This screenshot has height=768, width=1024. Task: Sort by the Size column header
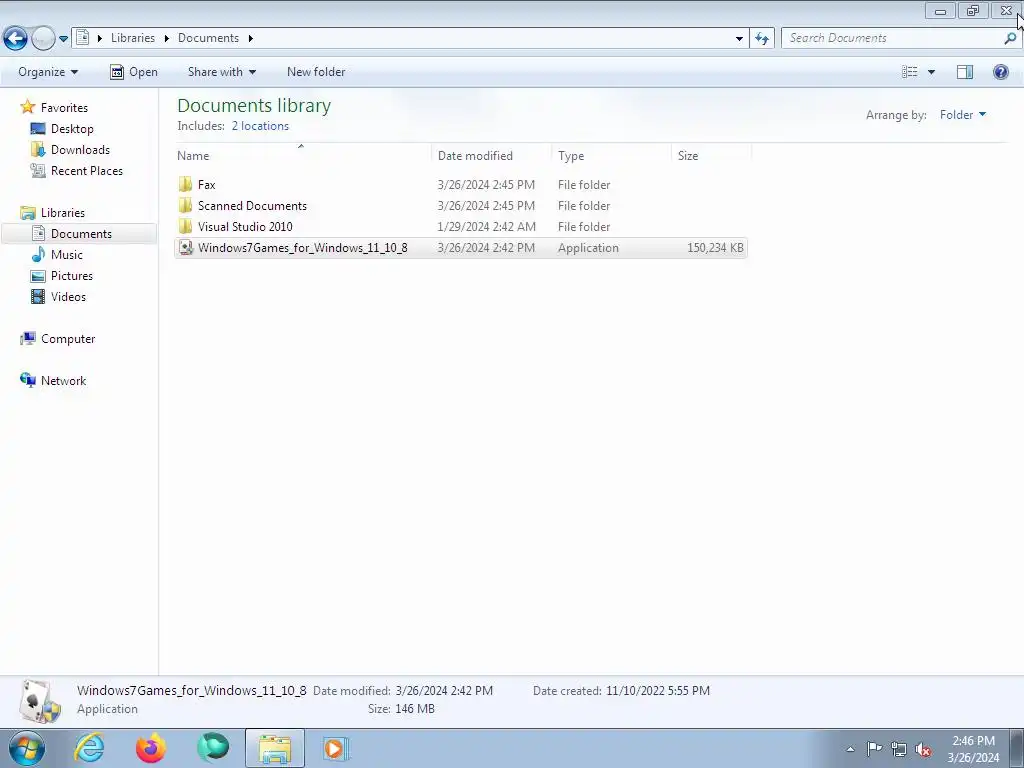click(x=712, y=155)
